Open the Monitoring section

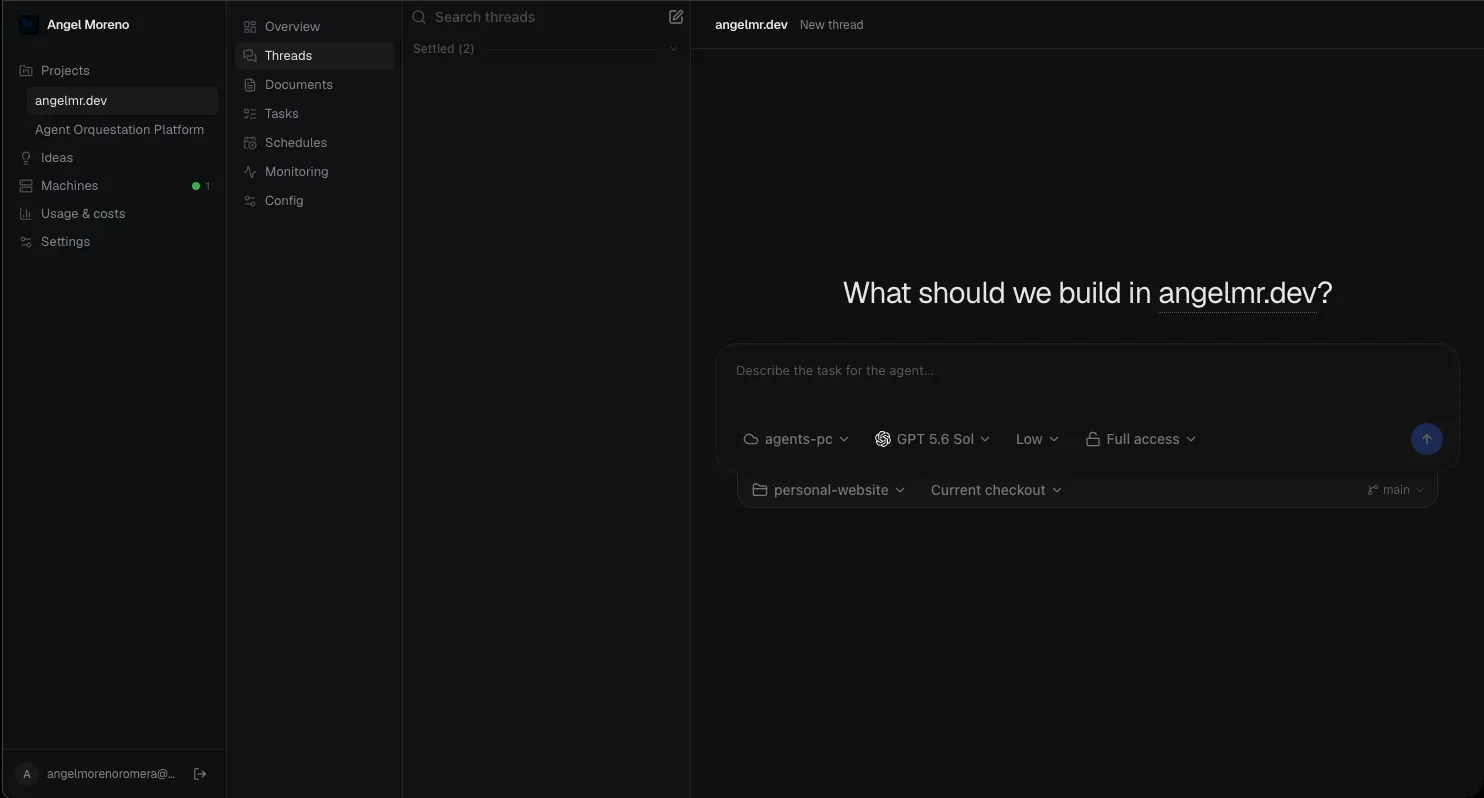coord(314,172)
